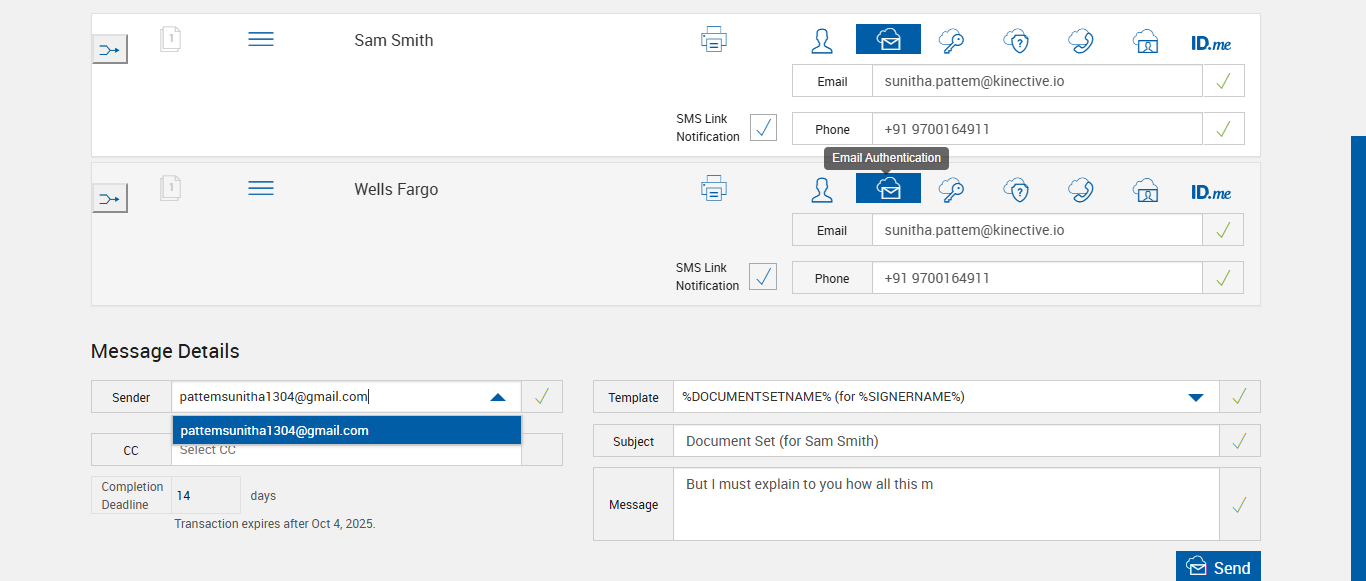Click the document page icon for Wells Fargo
The image size is (1366, 581).
[171, 188]
